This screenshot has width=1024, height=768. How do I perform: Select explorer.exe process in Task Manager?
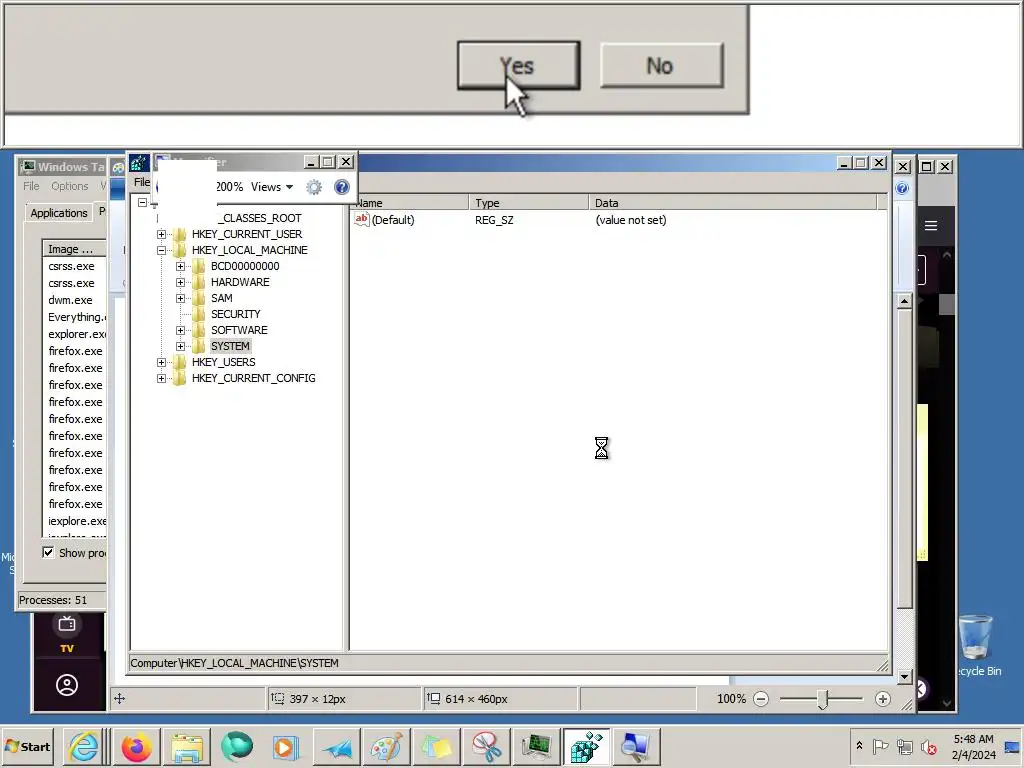tap(76, 334)
